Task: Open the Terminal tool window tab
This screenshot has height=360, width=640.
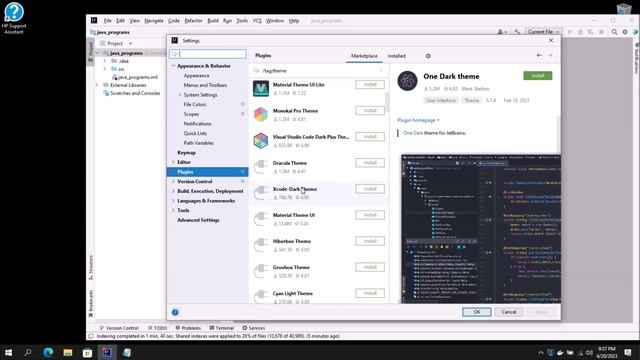Action: click(x=222, y=328)
